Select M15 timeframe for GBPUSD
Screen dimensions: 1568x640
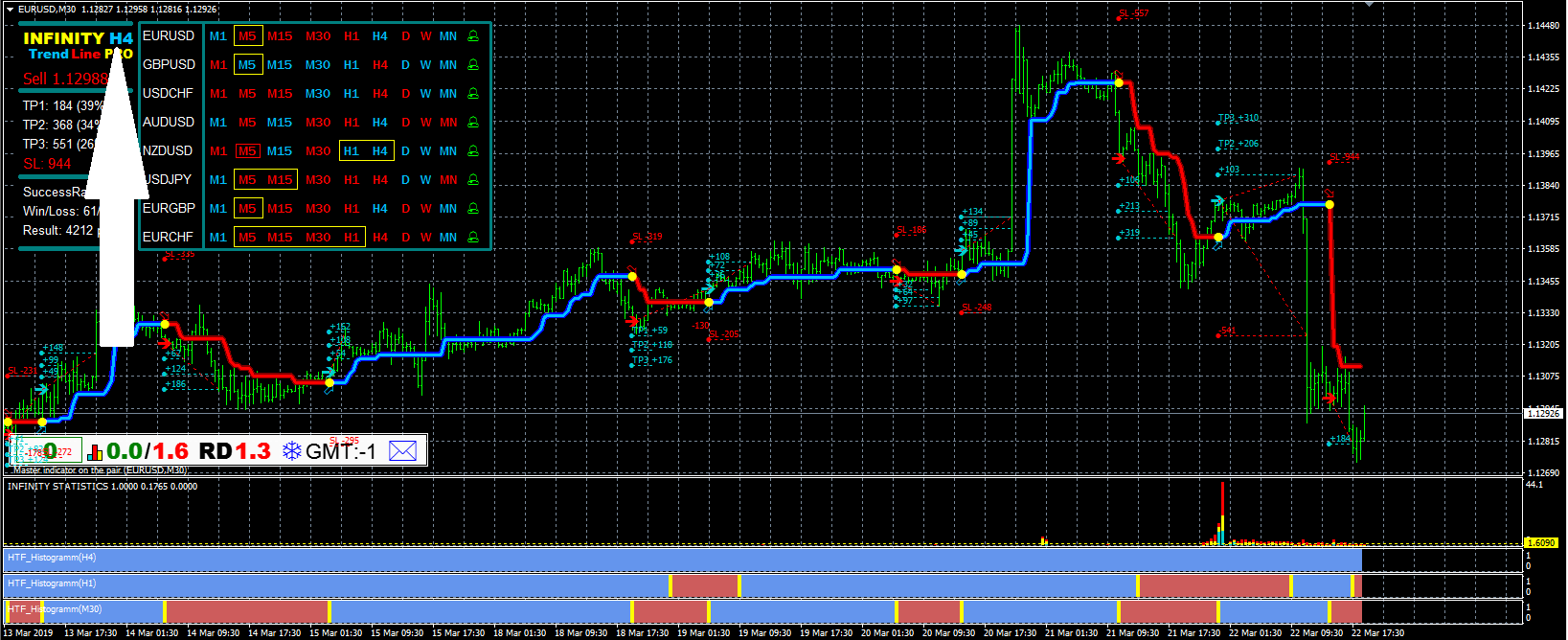click(280, 65)
